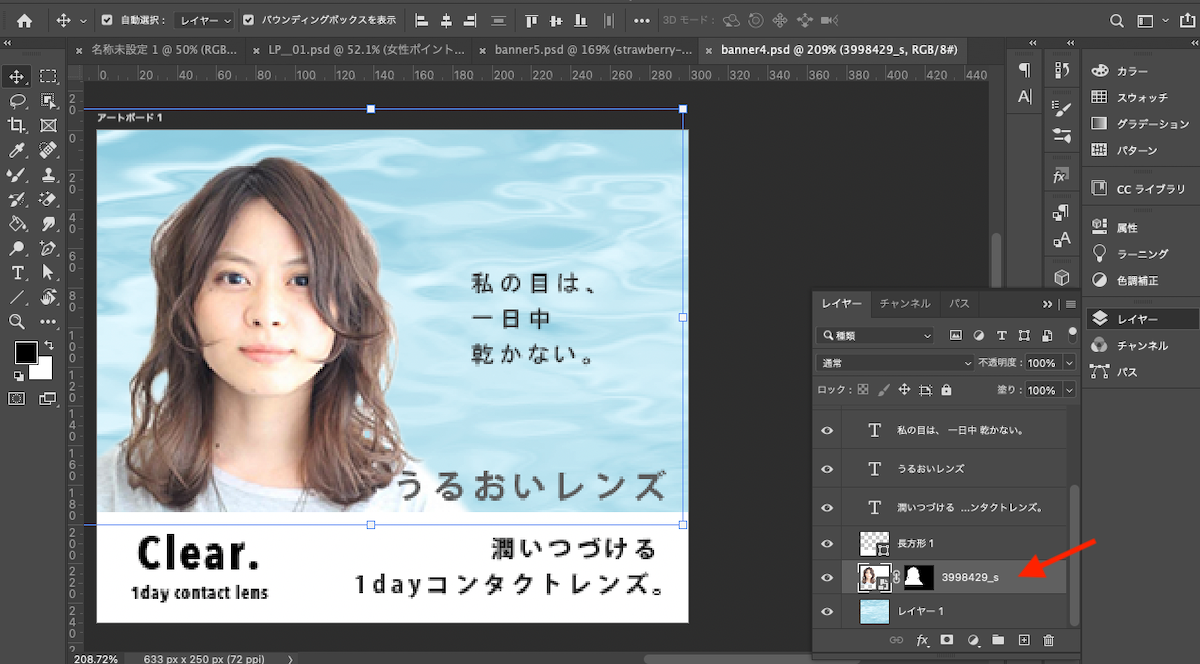Select the Eraser tool
The height and width of the screenshot is (664, 1200).
[48, 199]
